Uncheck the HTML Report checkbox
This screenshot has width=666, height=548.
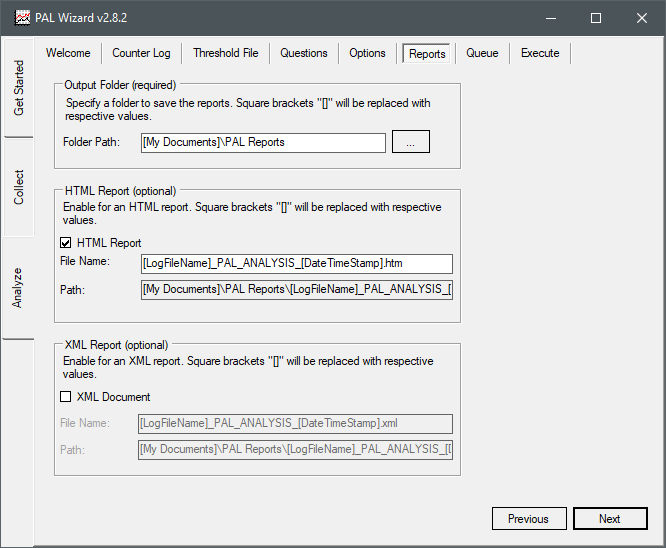click(x=65, y=243)
